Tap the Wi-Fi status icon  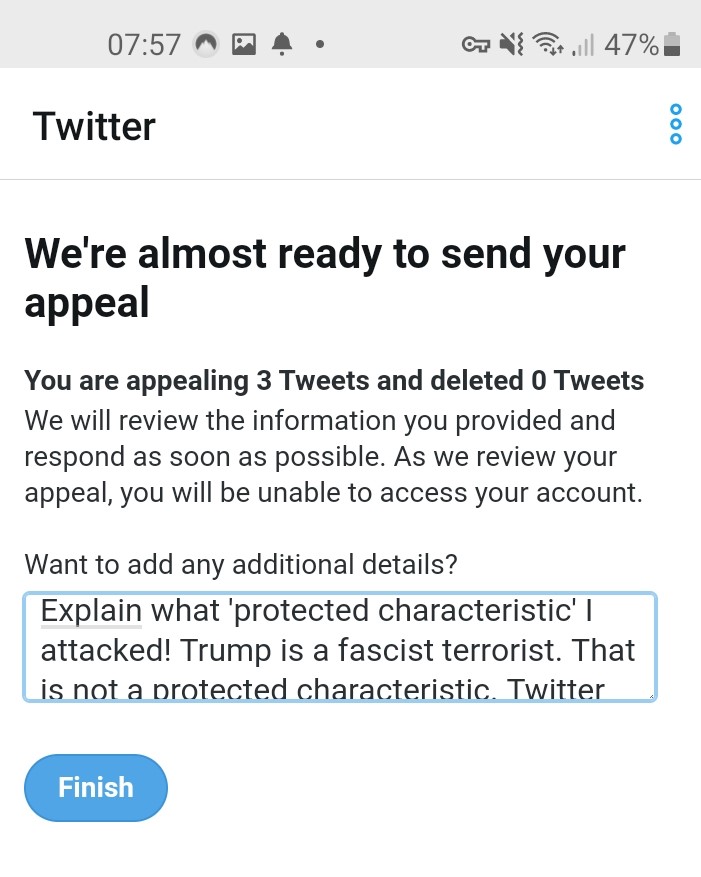548,45
